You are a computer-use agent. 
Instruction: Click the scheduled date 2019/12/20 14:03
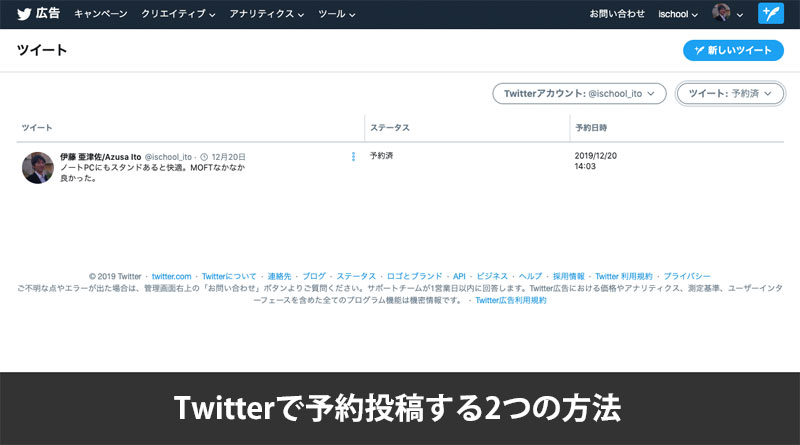point(595,161)
